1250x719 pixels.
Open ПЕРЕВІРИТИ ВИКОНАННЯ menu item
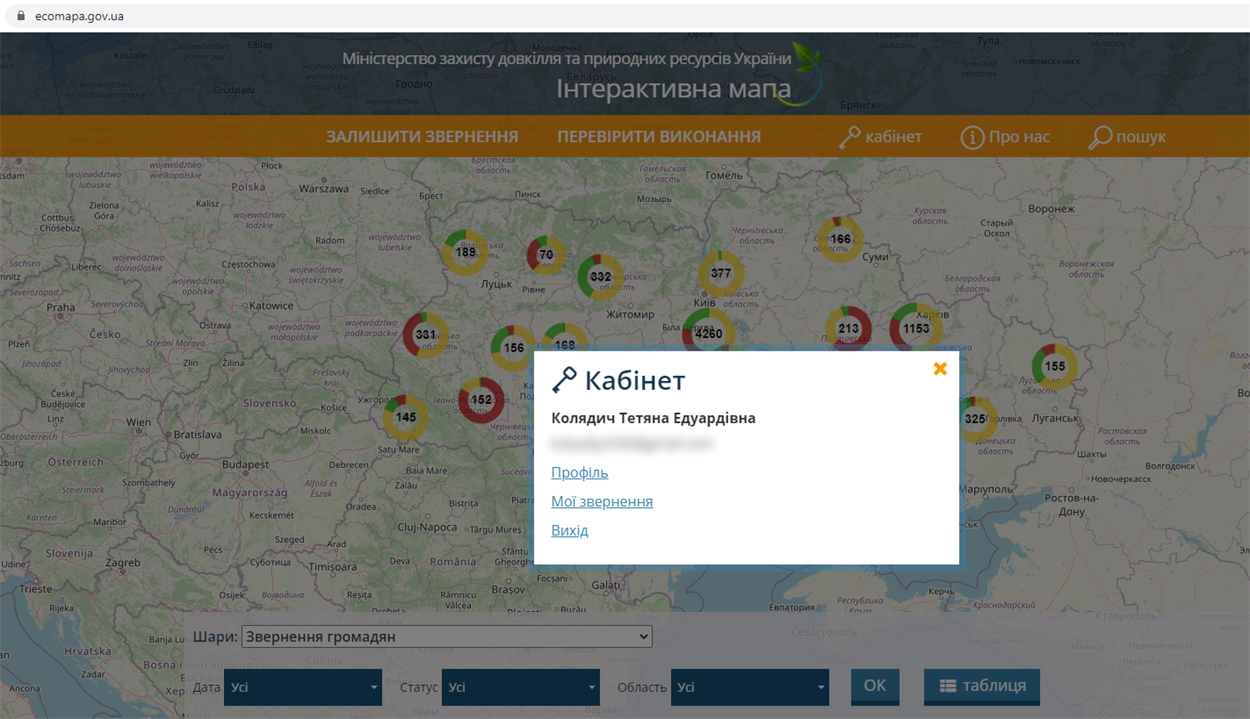tap(659, 137)
